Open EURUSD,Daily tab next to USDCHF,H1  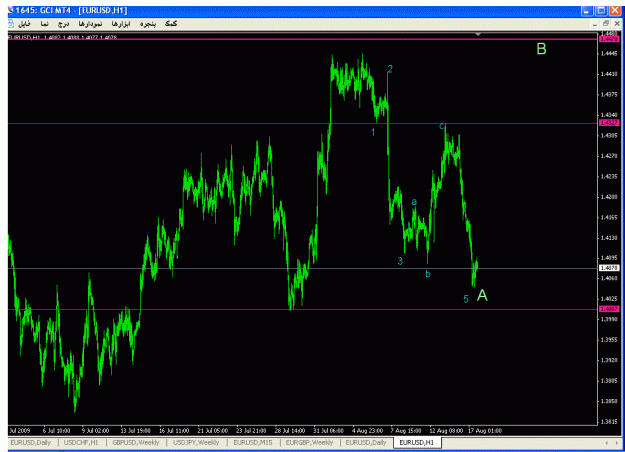pos(30,442)
